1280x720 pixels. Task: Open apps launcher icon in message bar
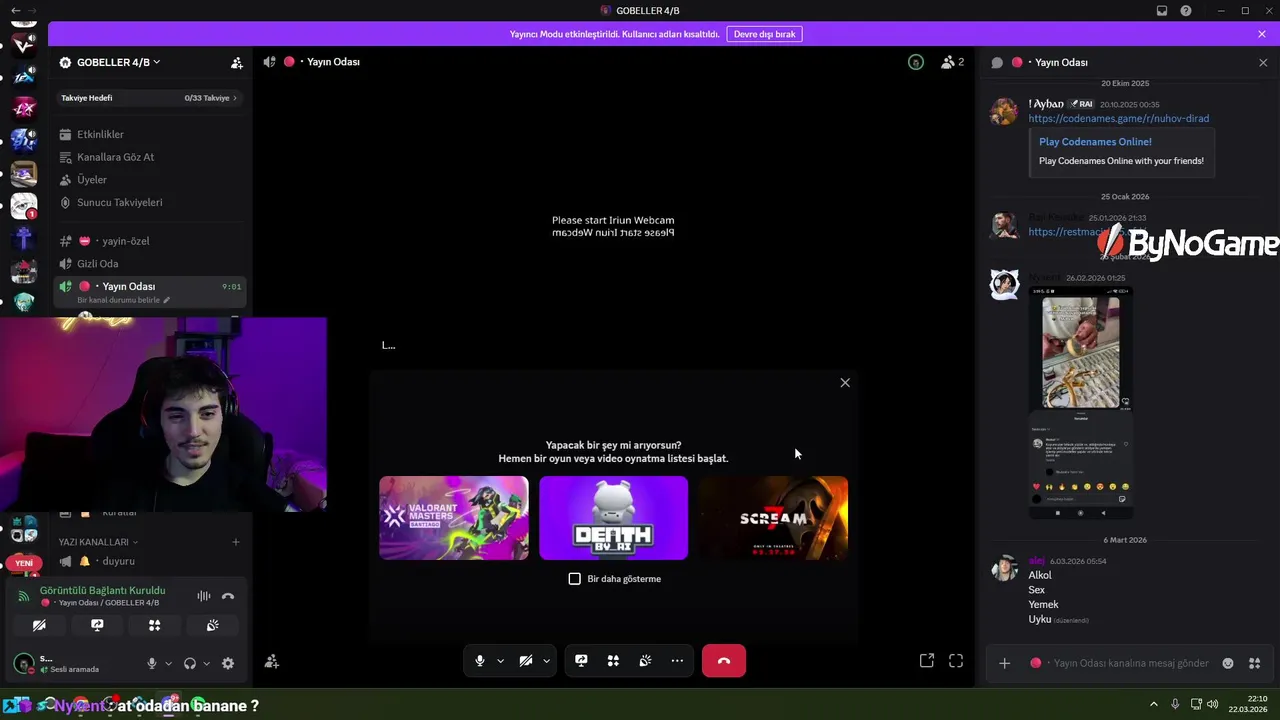[x=1254, y=663]
